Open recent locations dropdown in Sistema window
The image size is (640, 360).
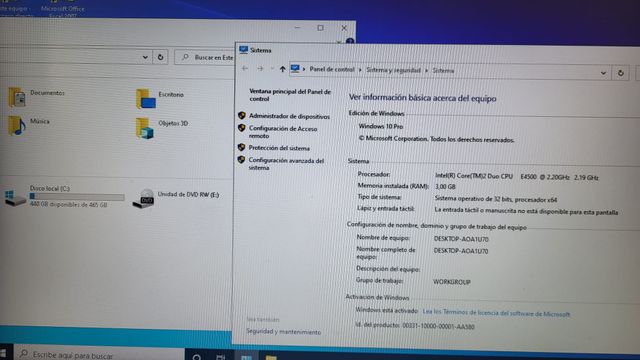coord(272,69)
